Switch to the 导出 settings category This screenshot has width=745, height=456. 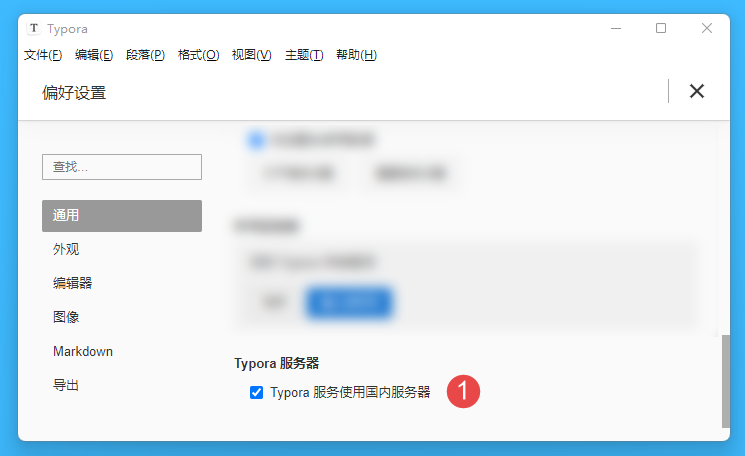66,385
